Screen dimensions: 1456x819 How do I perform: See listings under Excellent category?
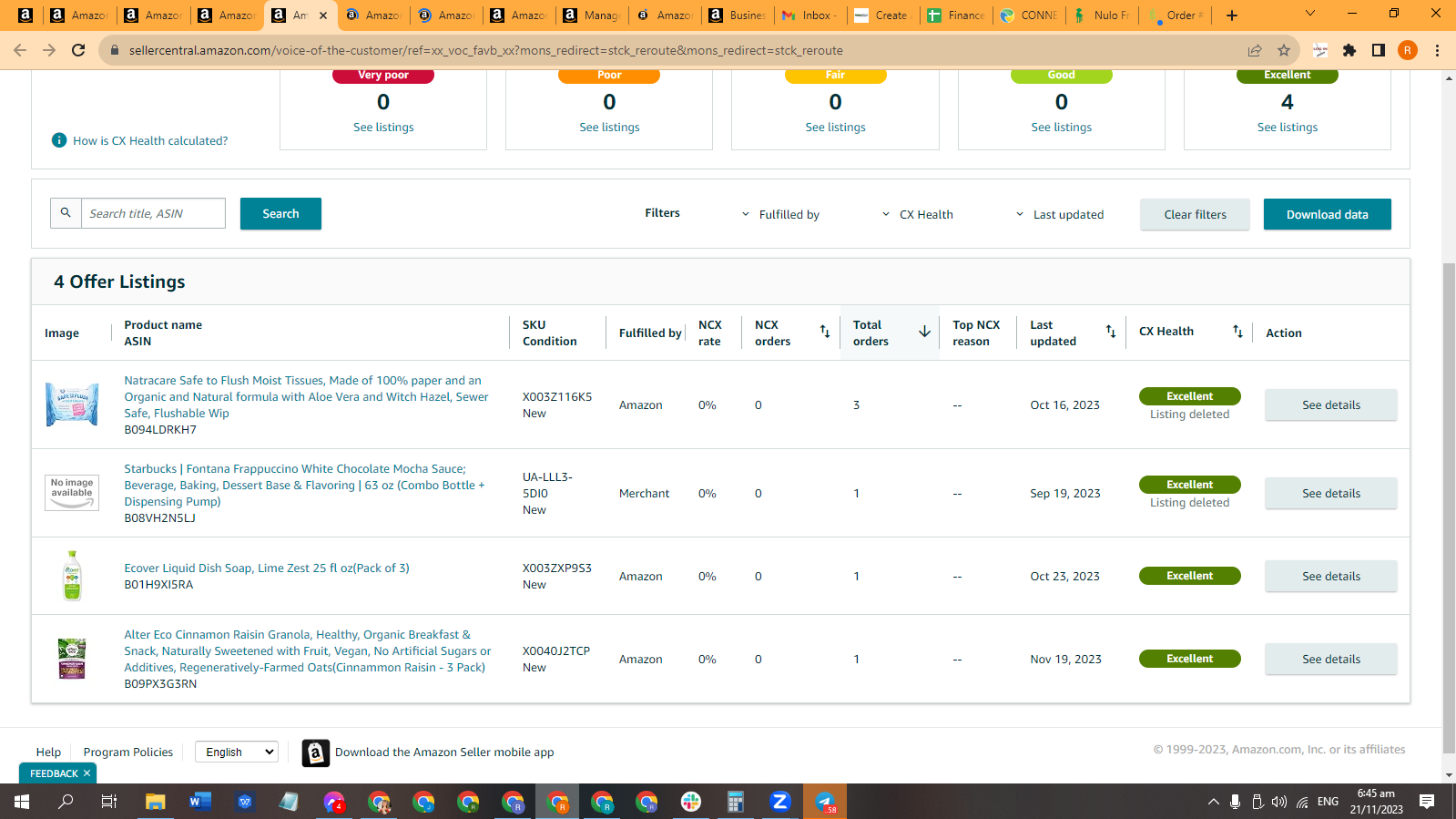(x=1288, y=128)
